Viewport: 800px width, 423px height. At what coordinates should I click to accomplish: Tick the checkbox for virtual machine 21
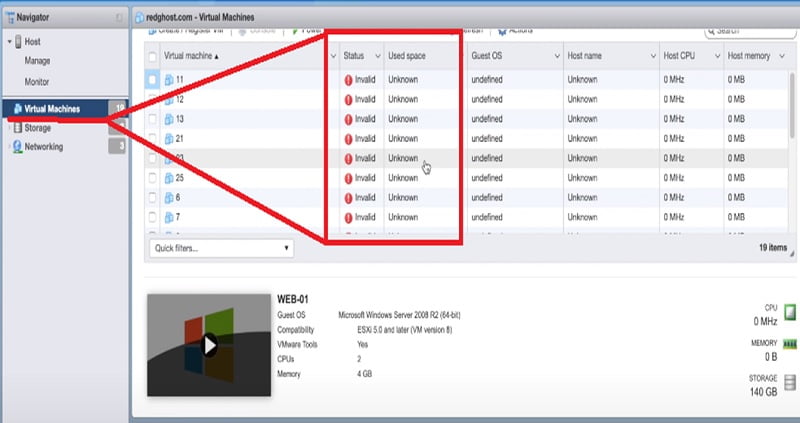click(x=153, y=139)
